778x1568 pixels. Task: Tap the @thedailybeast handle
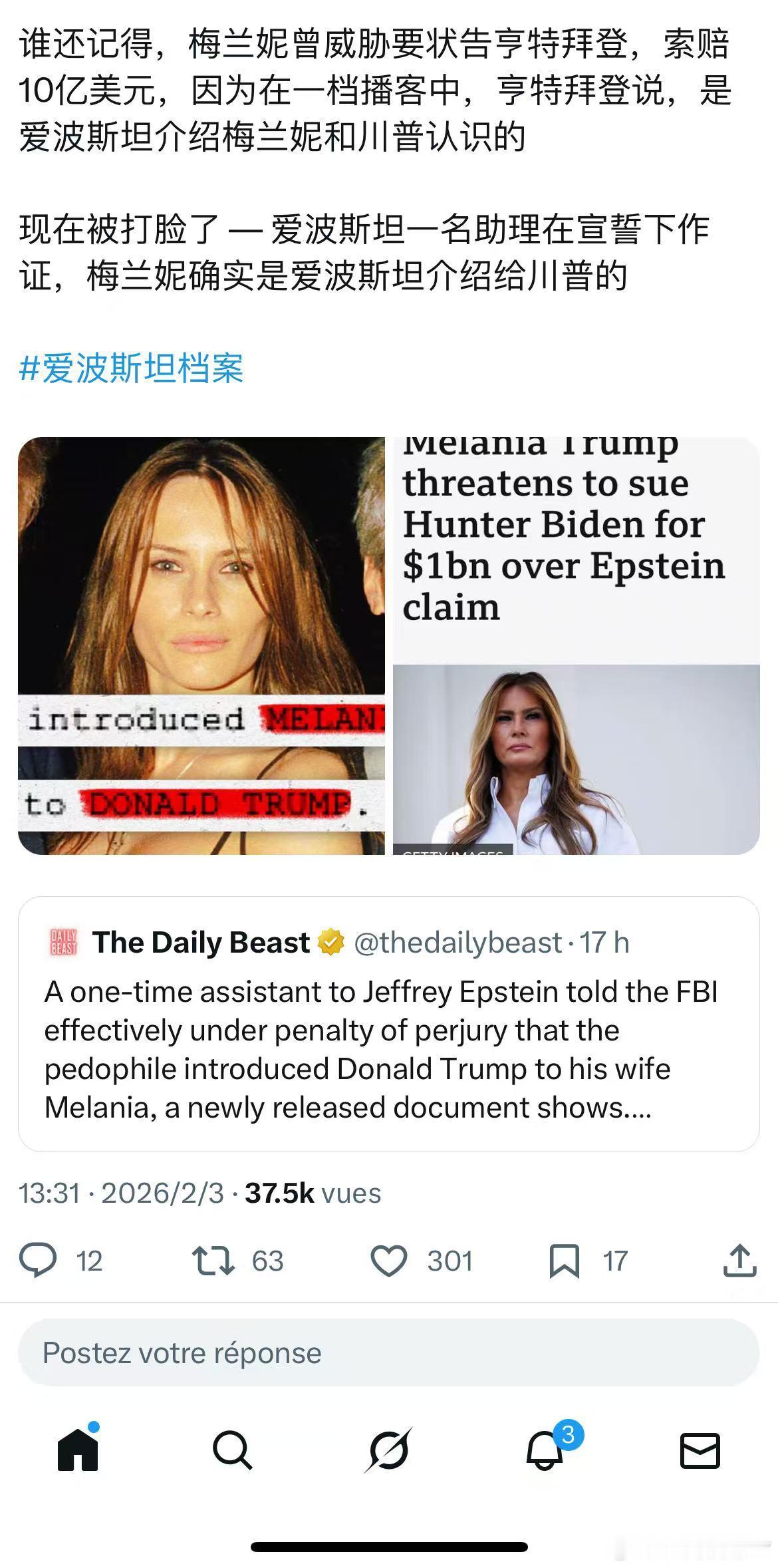click(458, 942)
